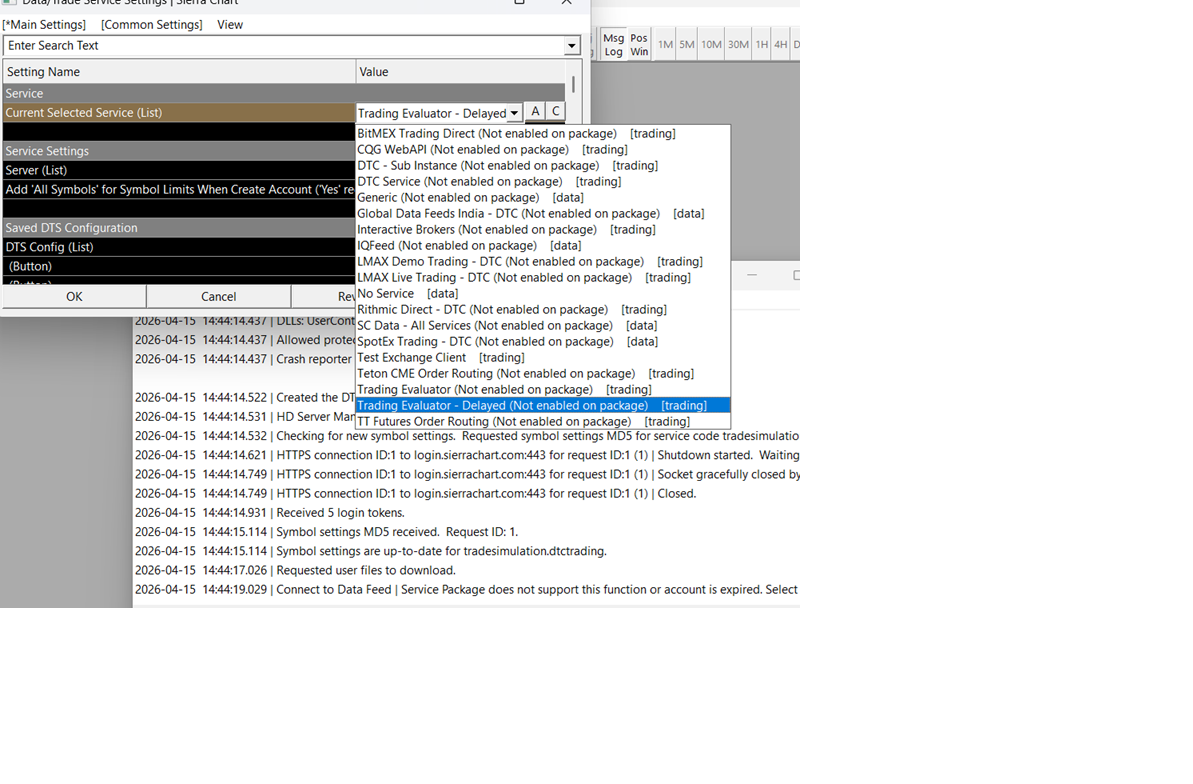Screen dimensions: 1193x784
Task: Expand the search text dropdown arrow
Action: pos(572,46)
